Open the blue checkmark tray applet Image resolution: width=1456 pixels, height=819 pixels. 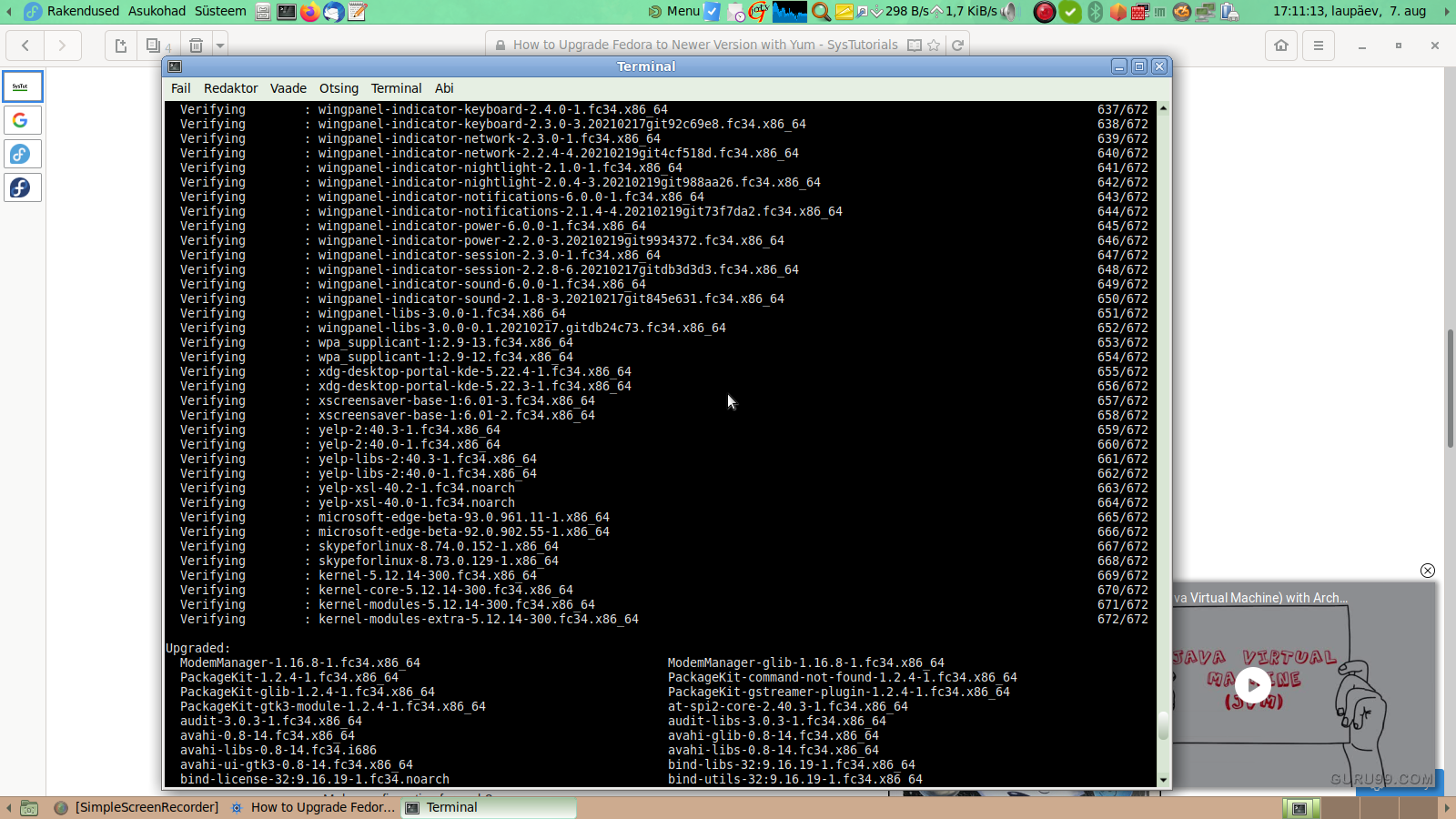click(713, 12)
